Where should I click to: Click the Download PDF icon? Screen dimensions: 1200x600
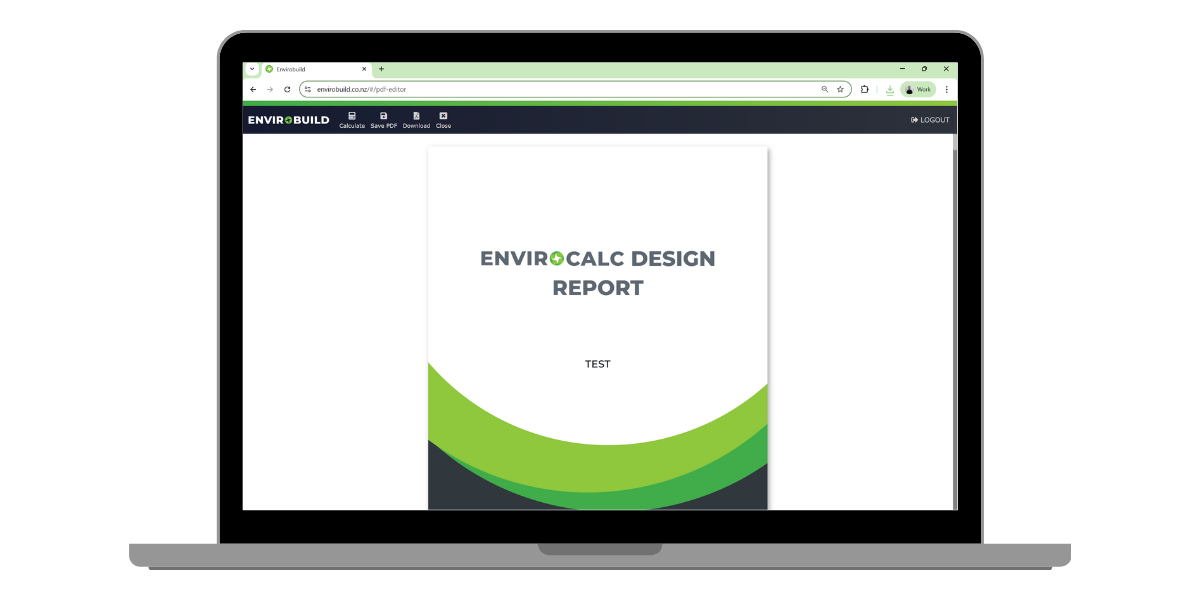click(x=416, y=120)
